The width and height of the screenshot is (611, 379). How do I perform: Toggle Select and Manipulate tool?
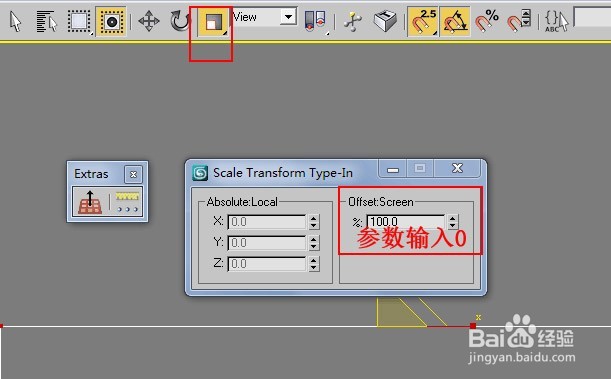pyautogui.click(x=353, y=21)
